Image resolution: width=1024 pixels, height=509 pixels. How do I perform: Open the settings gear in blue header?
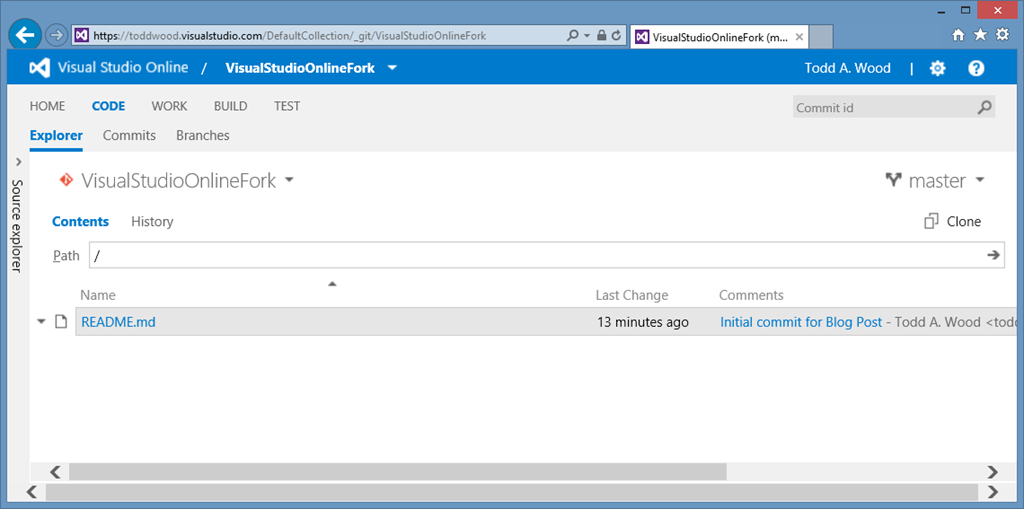click(937, 68)
